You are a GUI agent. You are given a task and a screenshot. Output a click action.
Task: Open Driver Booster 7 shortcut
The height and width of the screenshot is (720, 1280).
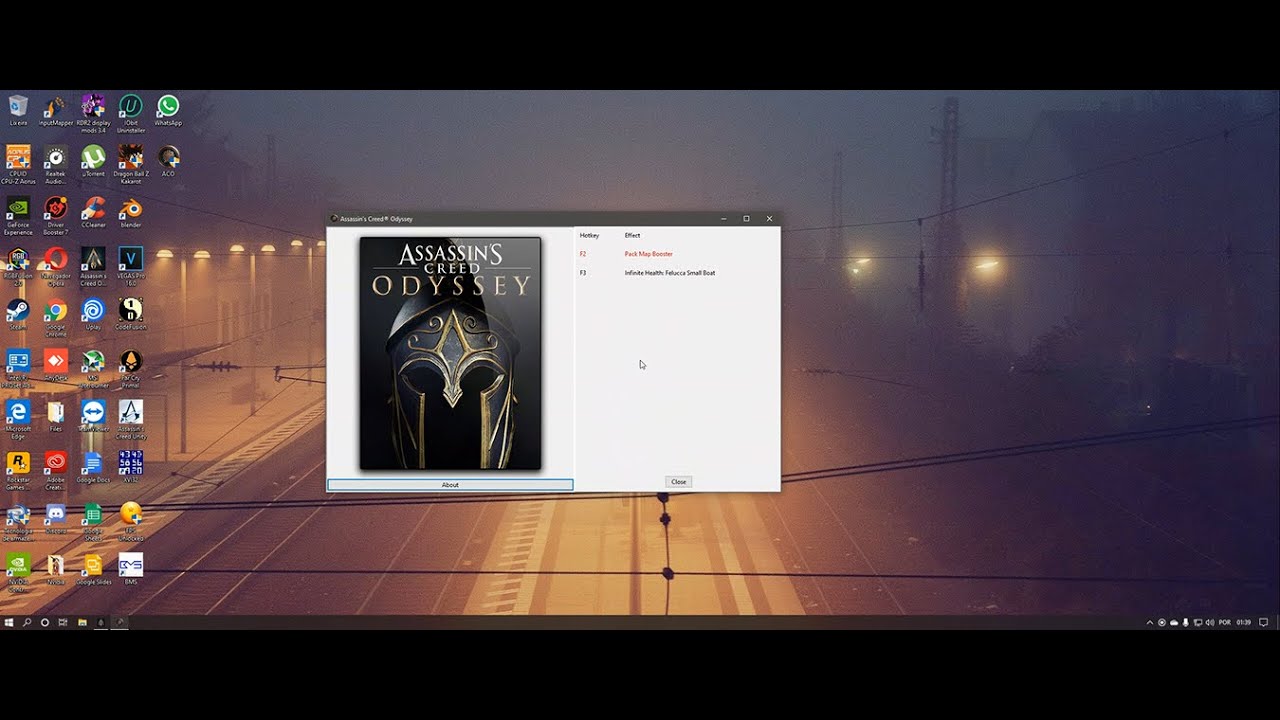55,215
